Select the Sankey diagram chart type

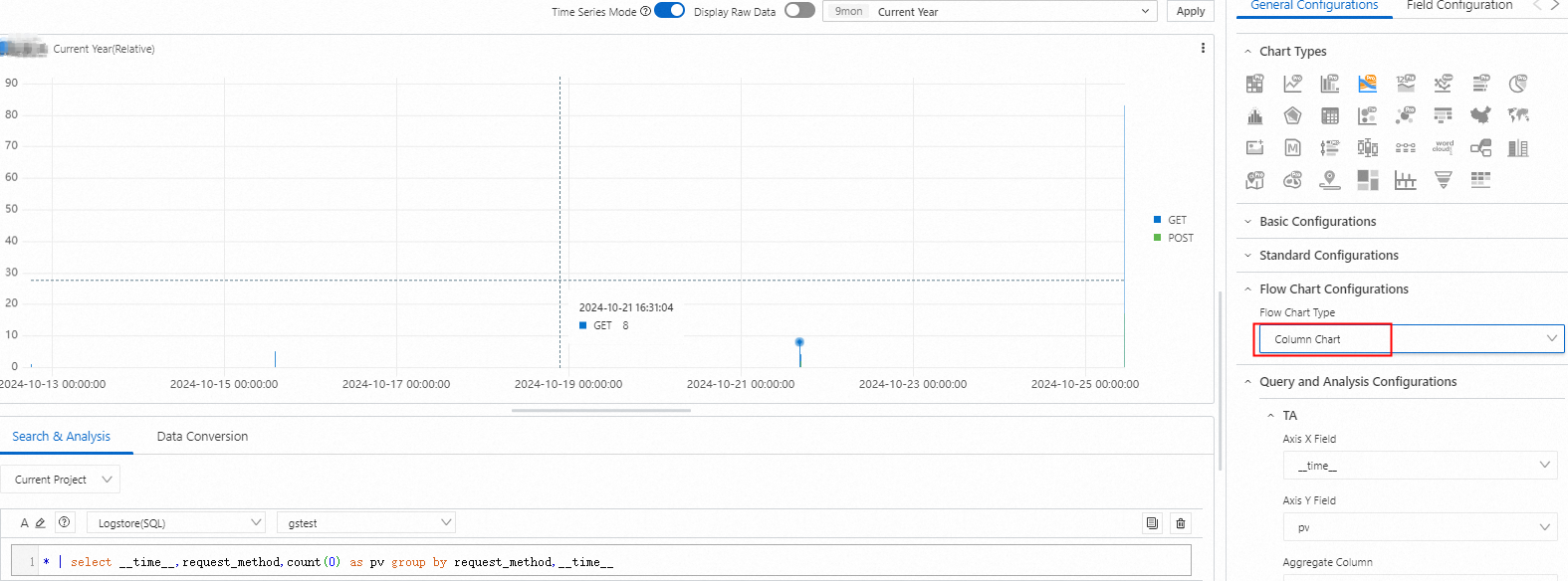coord(1480,148)
